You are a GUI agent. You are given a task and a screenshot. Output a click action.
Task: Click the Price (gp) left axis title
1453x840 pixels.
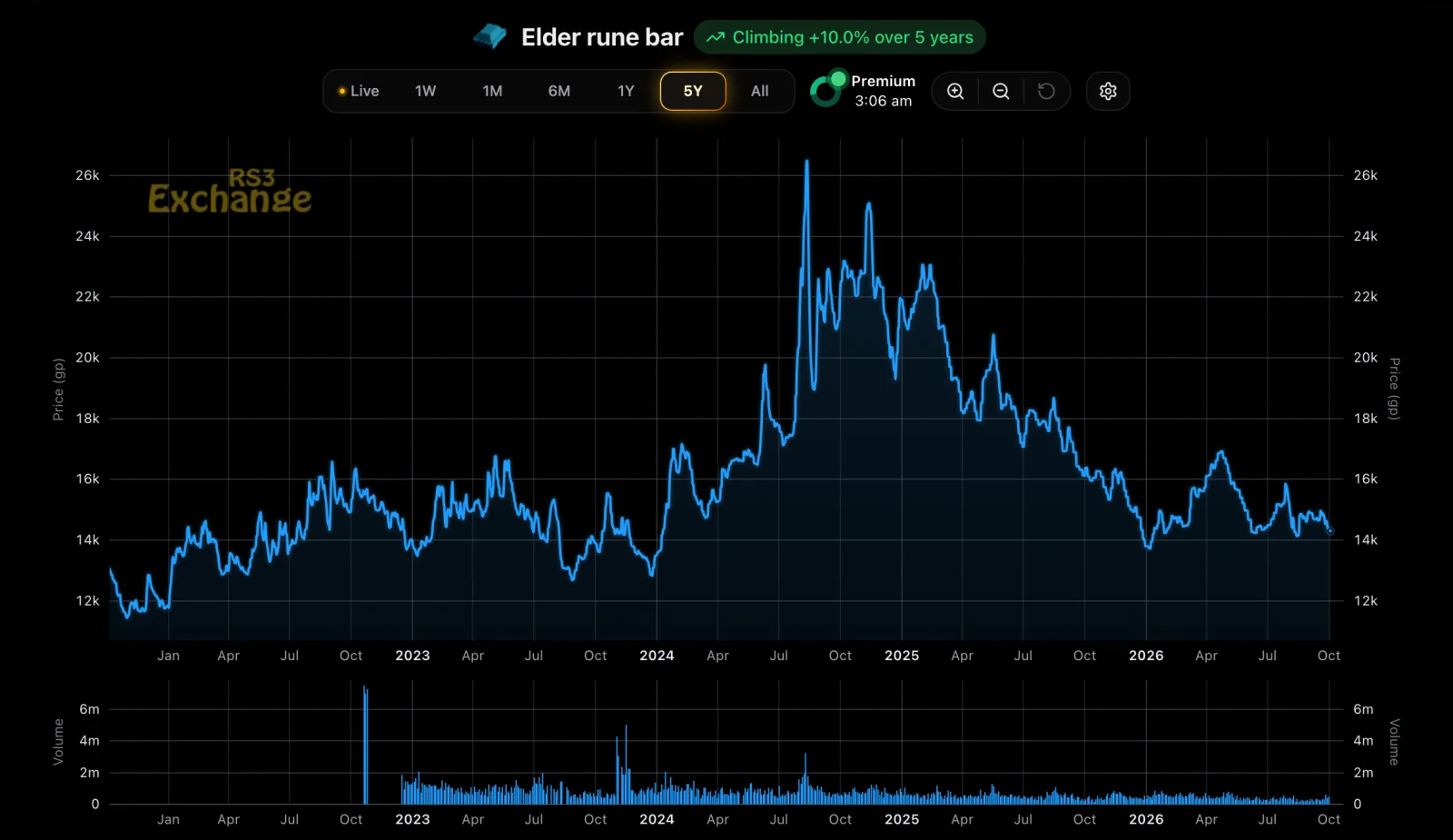point(58,390)
